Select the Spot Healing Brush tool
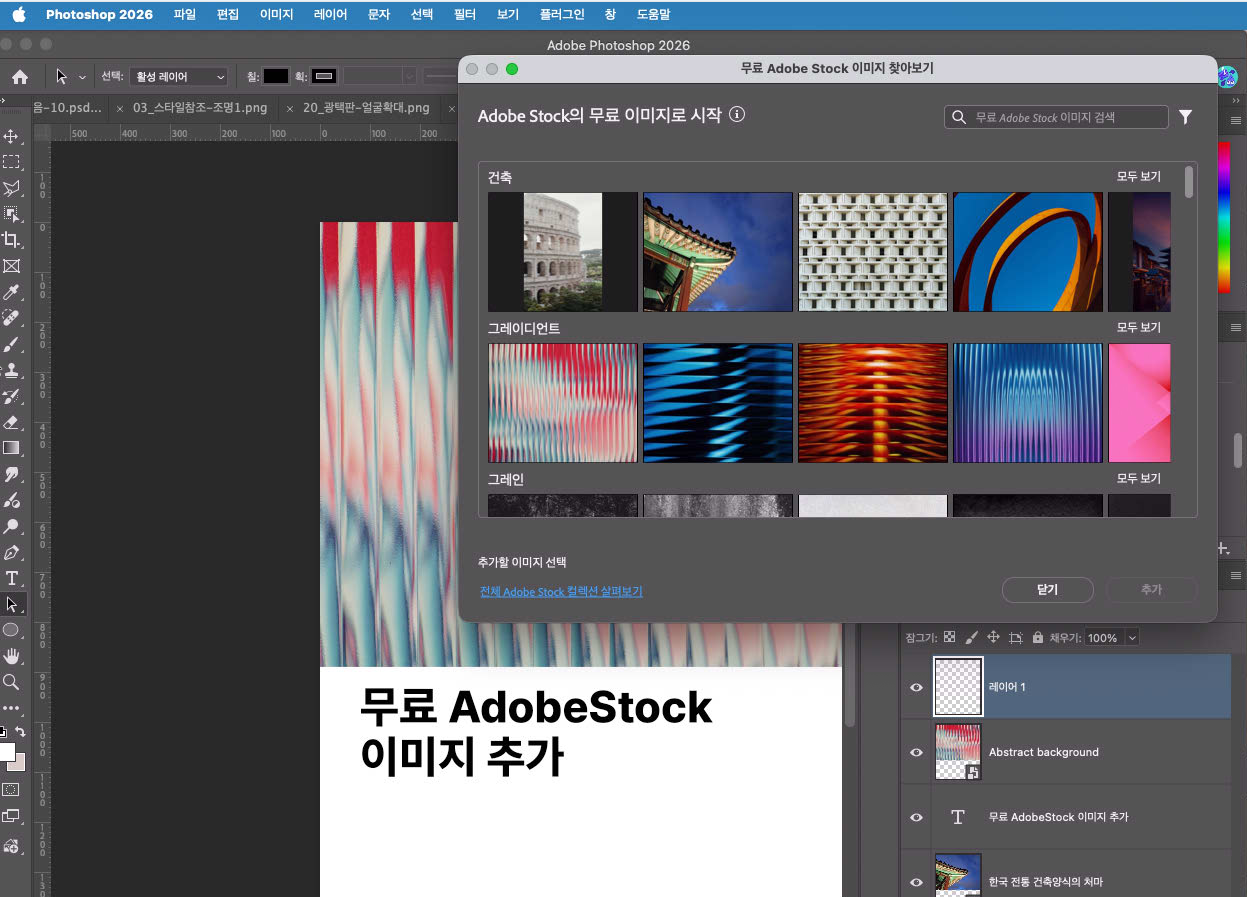The height and width of the screenshot is (897, 1247). pyautogui.click(x=12, y=318)
